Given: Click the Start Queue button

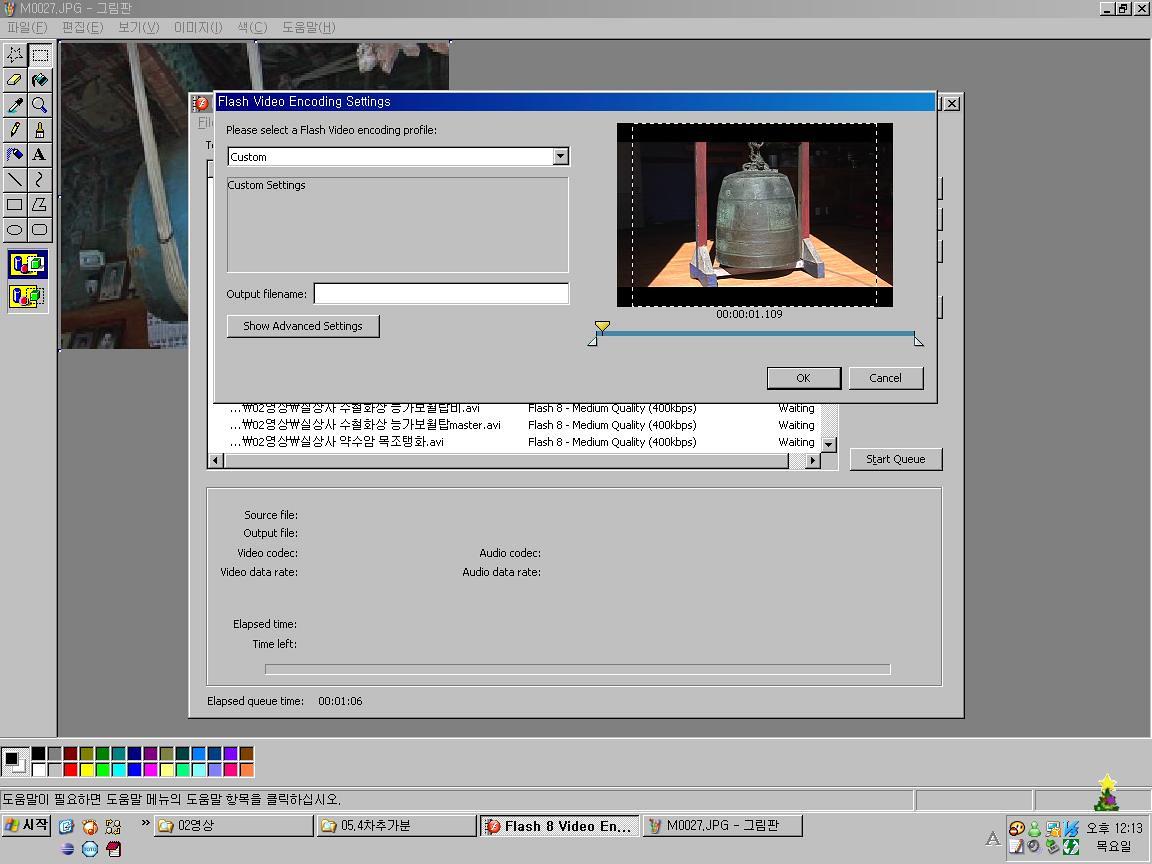Looking at the screenshot, I should click(x=896, y=459).
